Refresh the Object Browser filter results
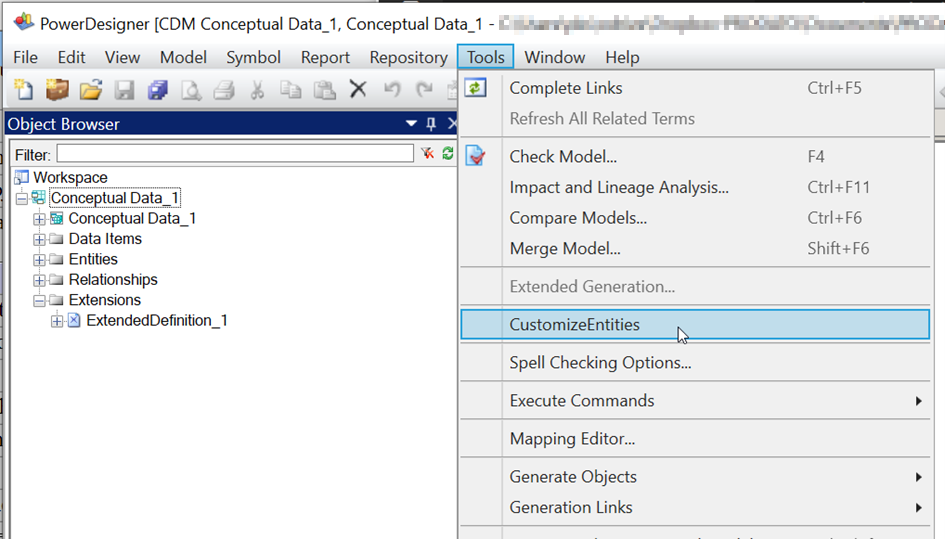The width and height of the screenshot is (945, 539). (x=447, y=154)
